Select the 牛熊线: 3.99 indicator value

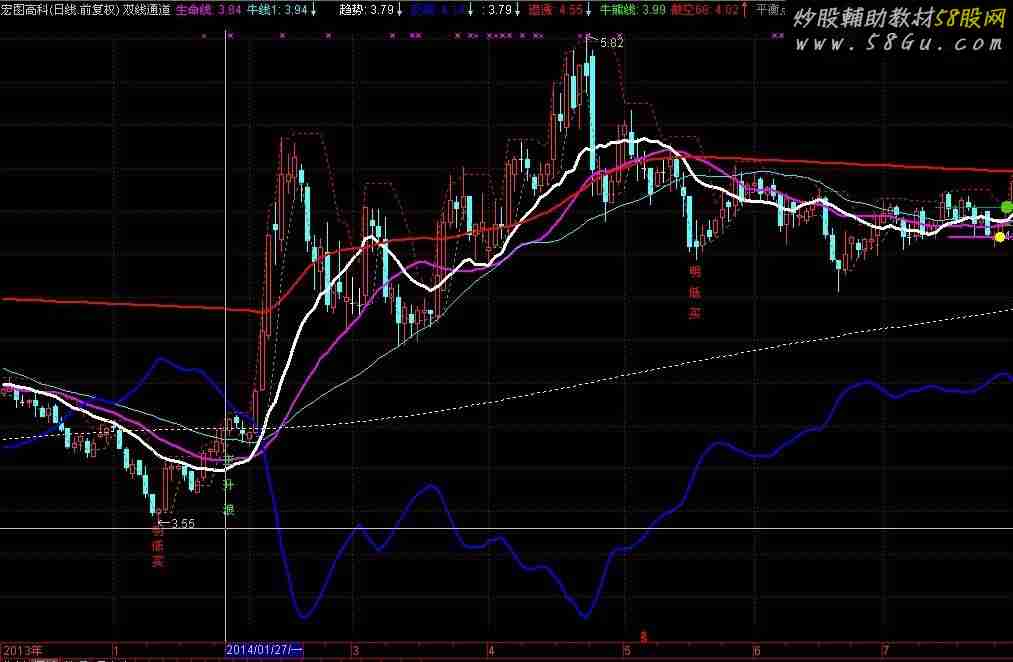click(632, 10)
